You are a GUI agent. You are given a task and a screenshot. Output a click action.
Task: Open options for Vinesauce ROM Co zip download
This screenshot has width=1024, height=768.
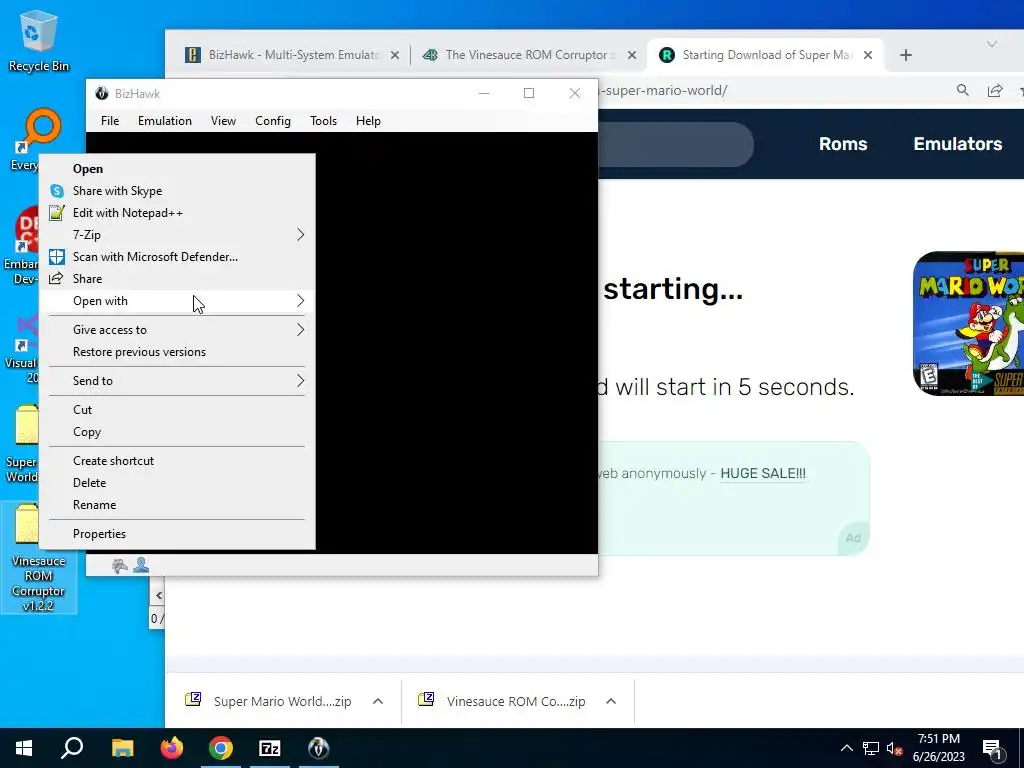coord(611,701)
